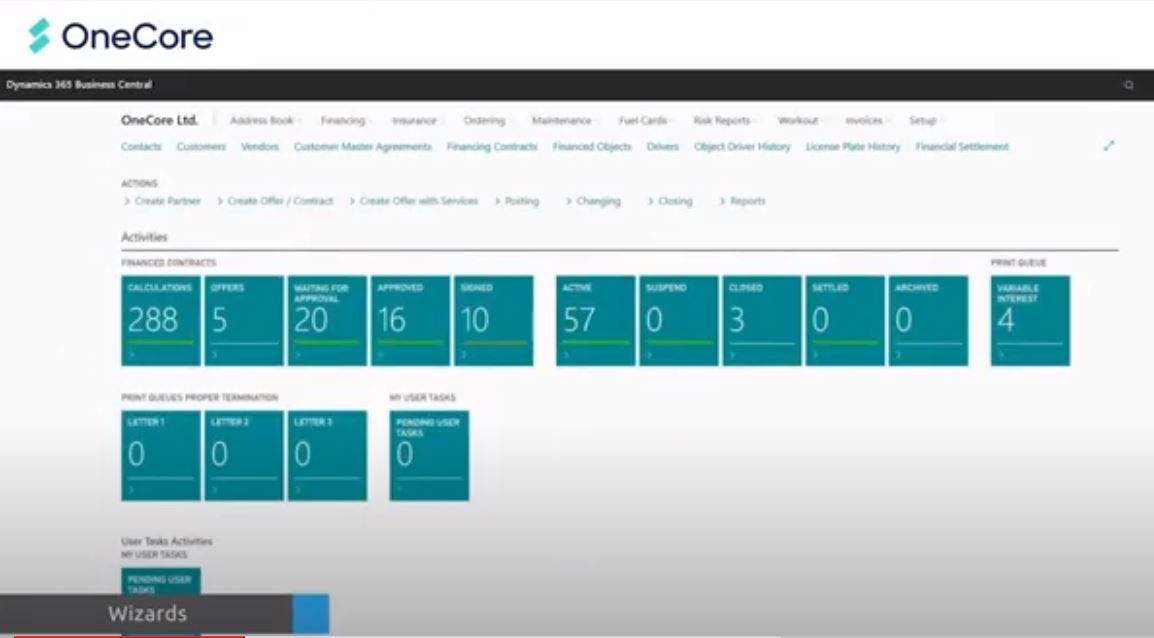Open the Vendors list
Image resolution: width=1154 pixels, height=638 pixels.
(x=260, y=146)
